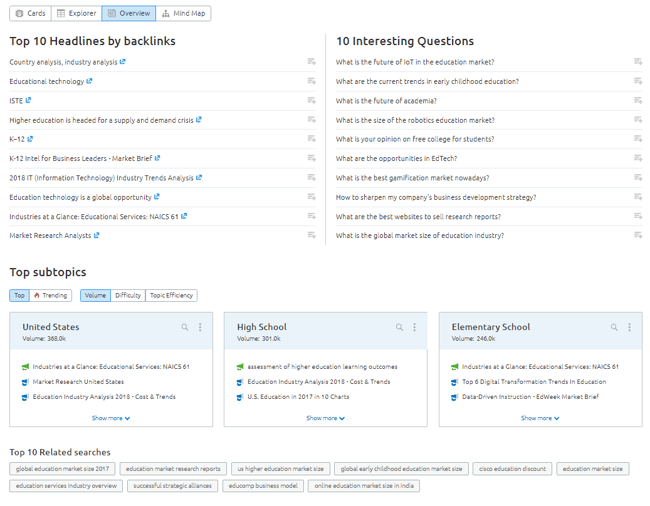The image size is (650, 506).
Task: Expand Show more on High School card
Action: [325, 418]
